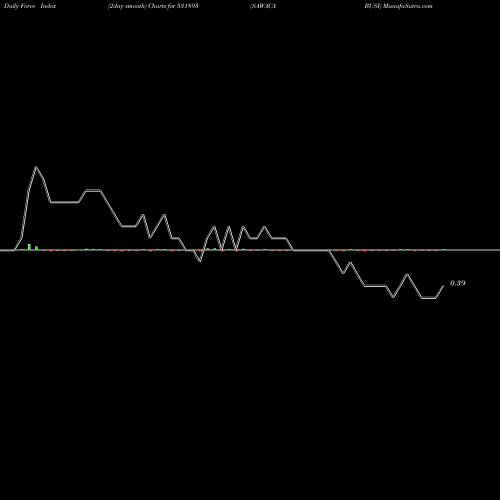Click the 0.39 value label
The image size is (500, 500).
(x=457, y=283)
